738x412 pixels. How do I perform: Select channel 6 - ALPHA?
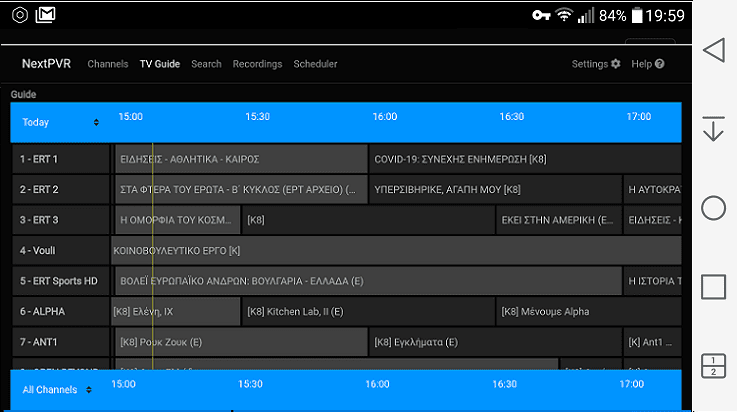pyautogui.click(x=61, y=312)
